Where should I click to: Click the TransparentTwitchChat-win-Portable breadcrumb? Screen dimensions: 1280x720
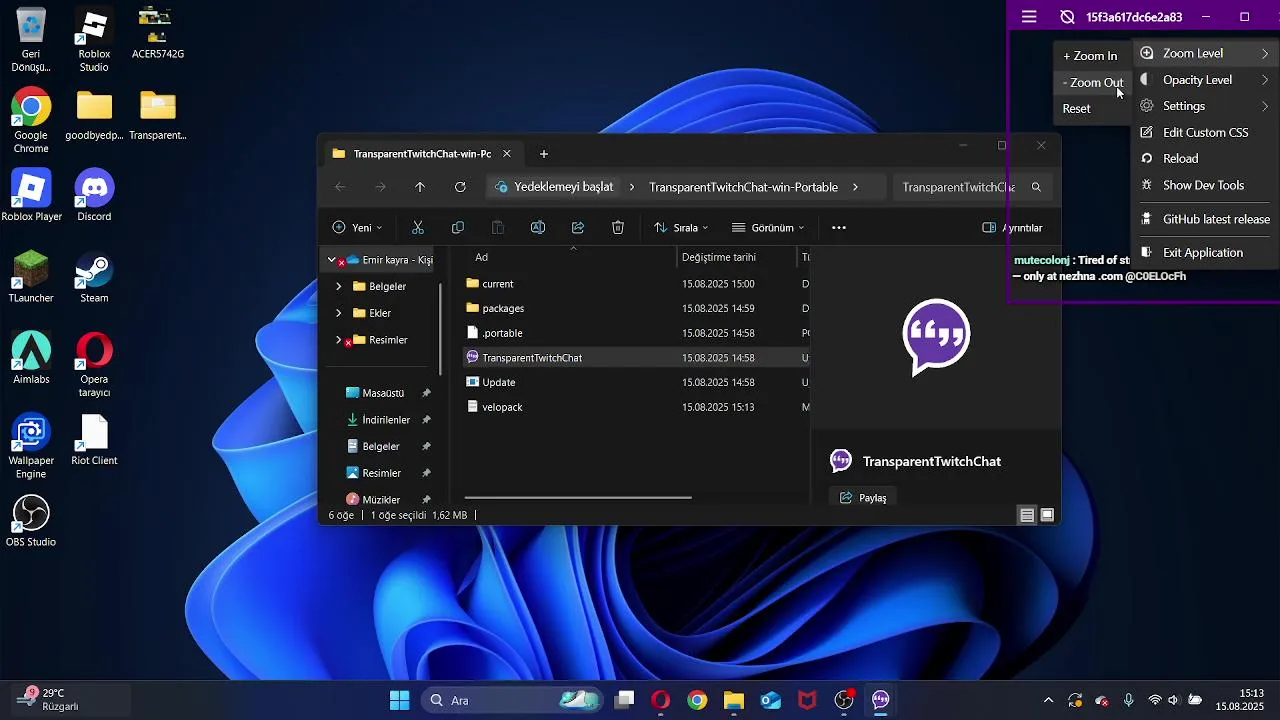743,187
